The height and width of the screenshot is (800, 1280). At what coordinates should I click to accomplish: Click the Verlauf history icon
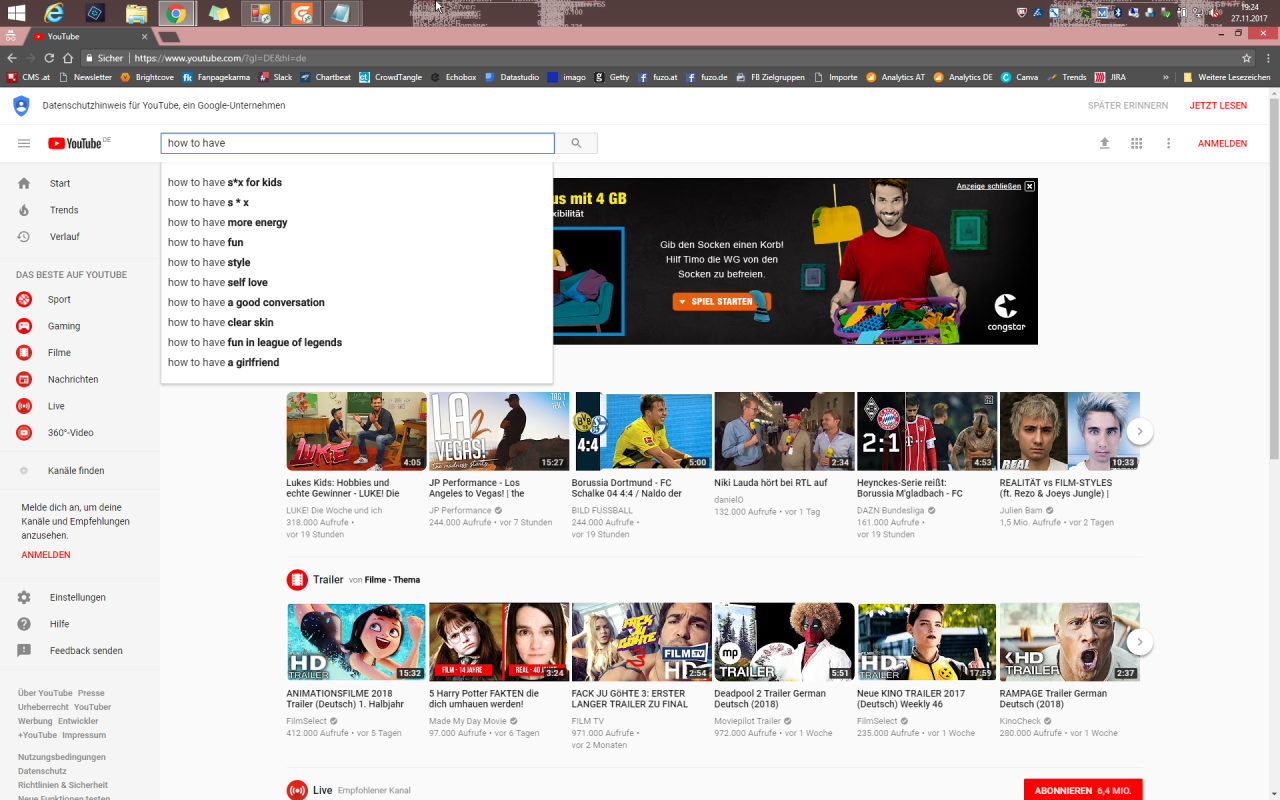click(x=24, y=237)
